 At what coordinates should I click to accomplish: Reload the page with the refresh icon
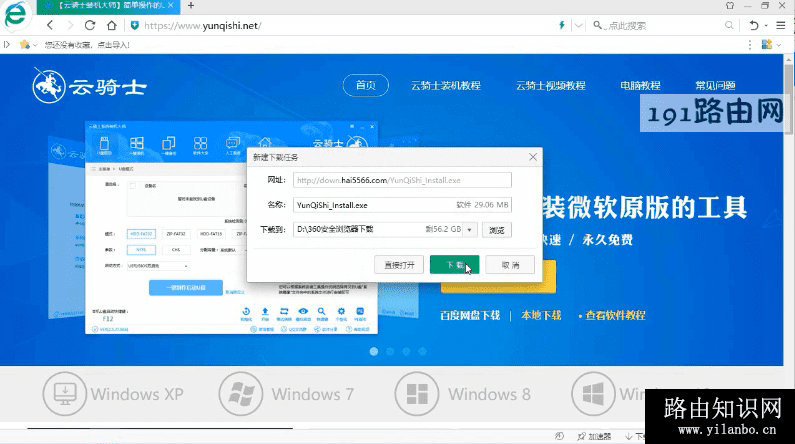[90, 25]
